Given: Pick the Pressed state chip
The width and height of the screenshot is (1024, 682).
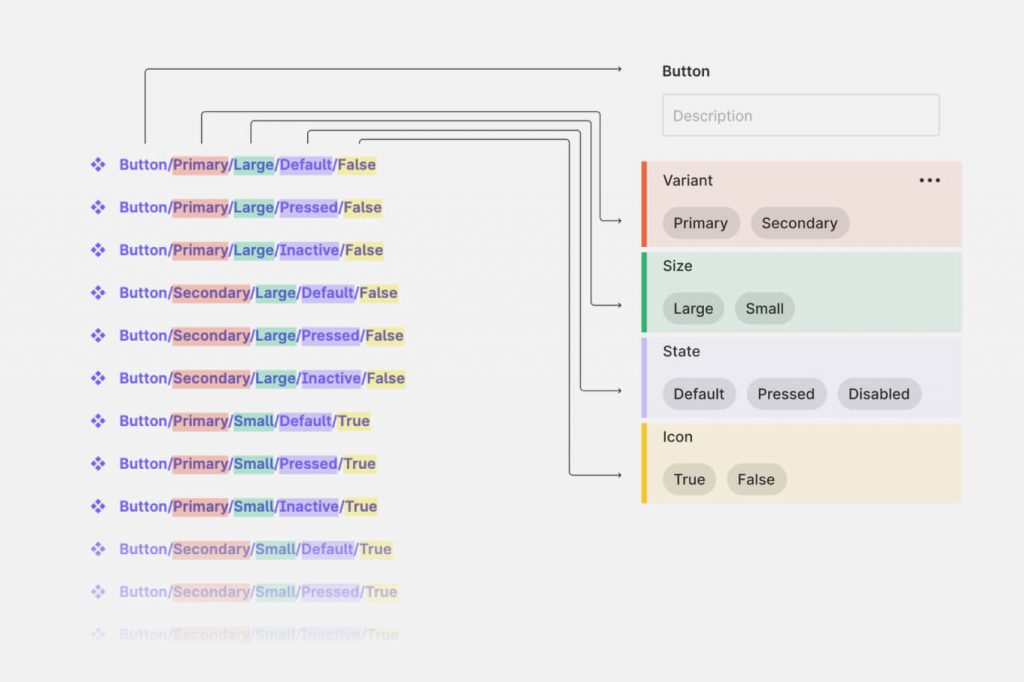Looking at the screenshot, I should point(786,394).
